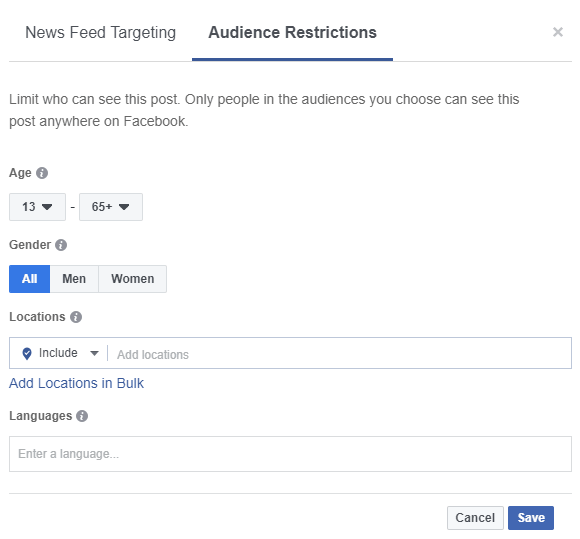Open the maximum age dropdown showing 65+

(x=111, y=207)
